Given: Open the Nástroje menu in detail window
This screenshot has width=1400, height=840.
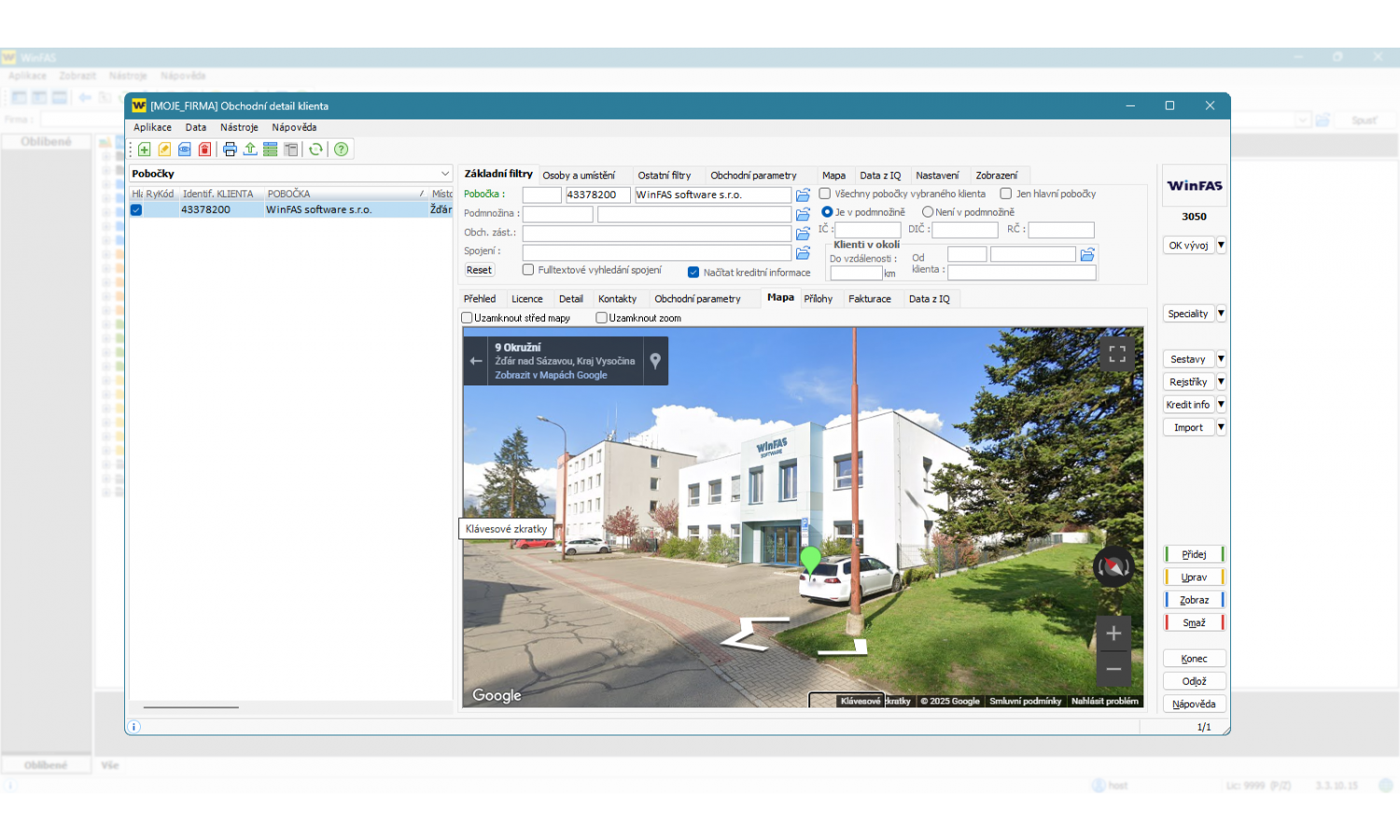Looking at the screenshot, I should 239,128.
